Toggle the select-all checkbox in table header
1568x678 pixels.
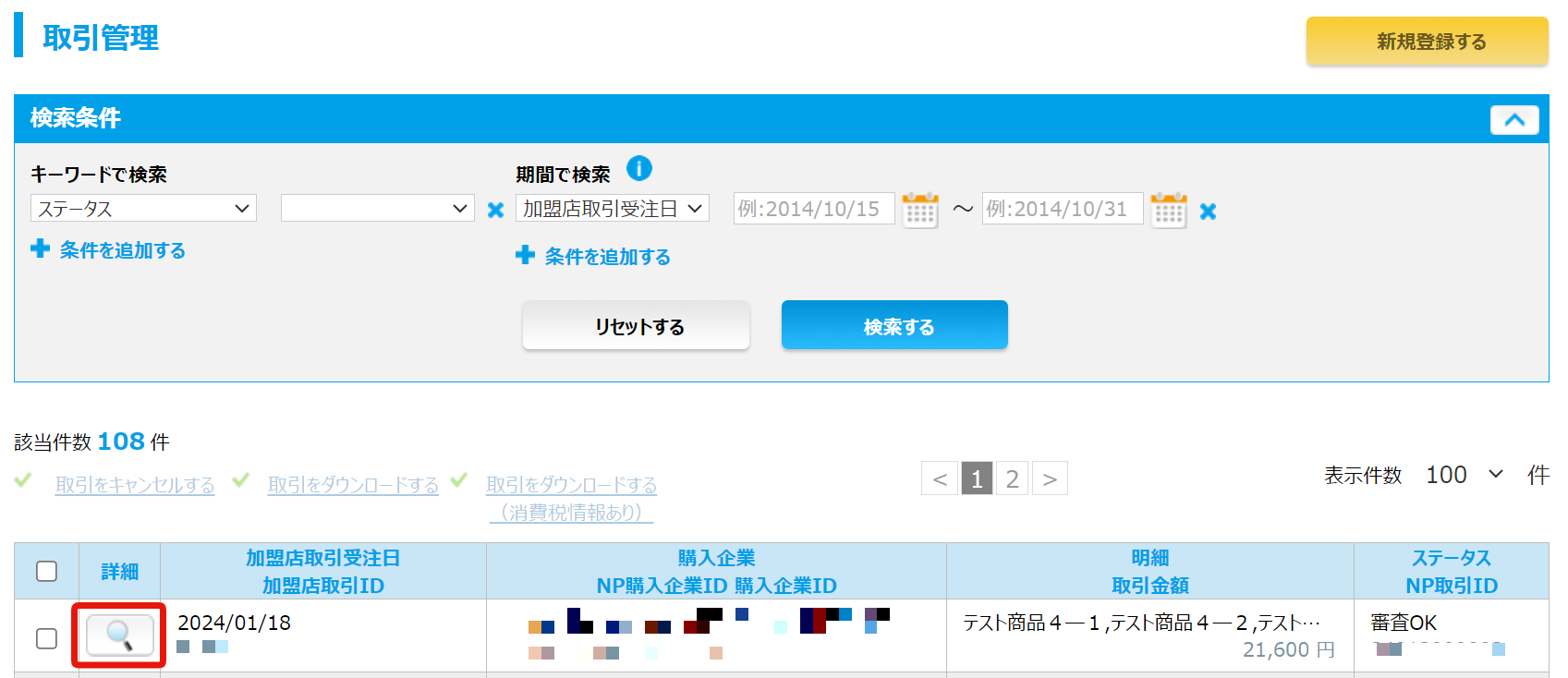click(x=46, y=571)
